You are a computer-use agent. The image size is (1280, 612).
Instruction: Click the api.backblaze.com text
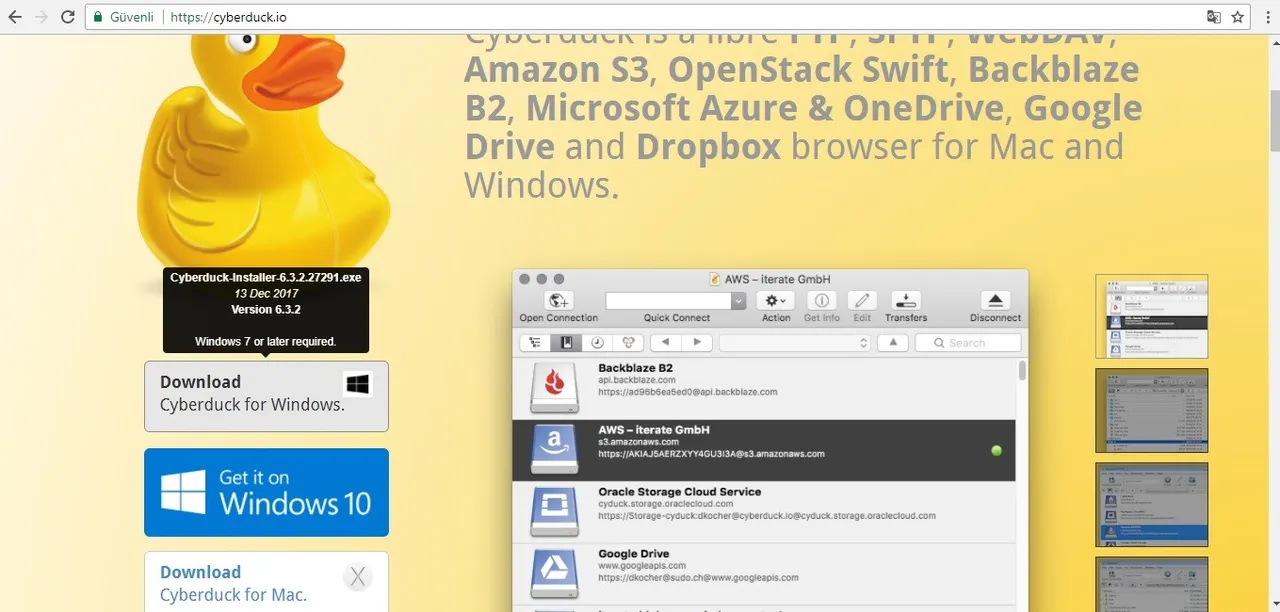pyautogui.click(x=637, y=380)
